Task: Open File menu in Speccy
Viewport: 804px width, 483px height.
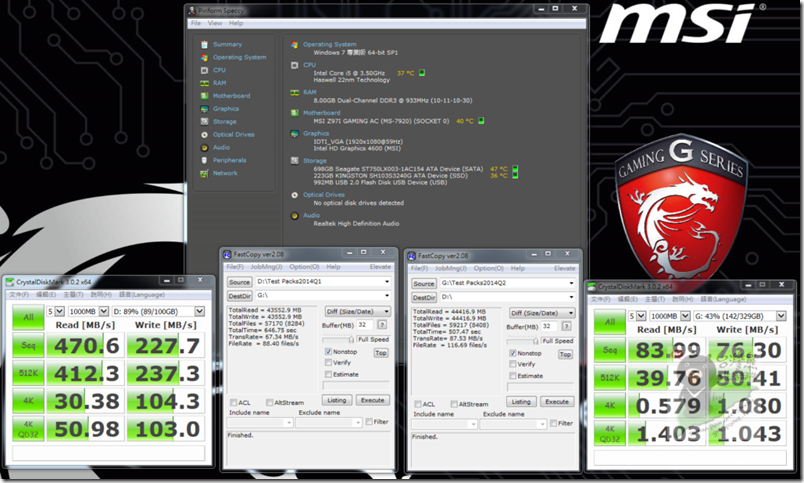Action: (196, 23)
